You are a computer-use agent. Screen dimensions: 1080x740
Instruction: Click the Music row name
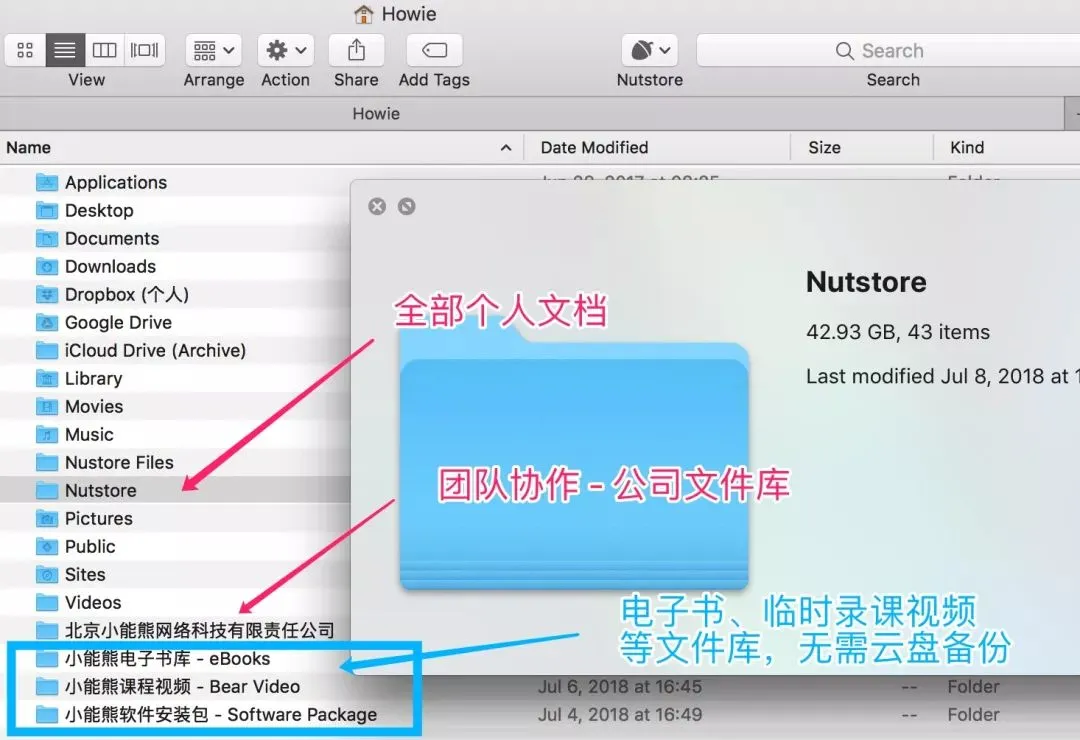click(x=90, y=435)
